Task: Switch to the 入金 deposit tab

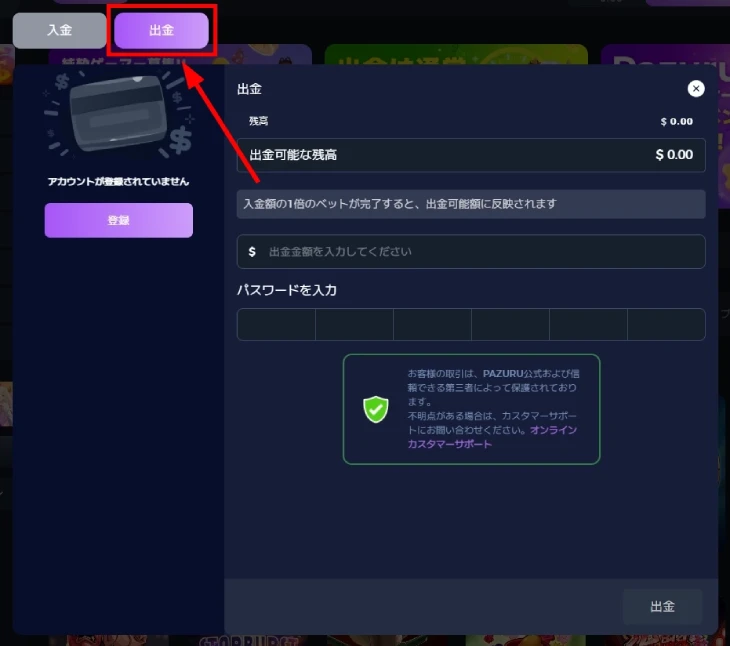Action: [x=60, y=30]
